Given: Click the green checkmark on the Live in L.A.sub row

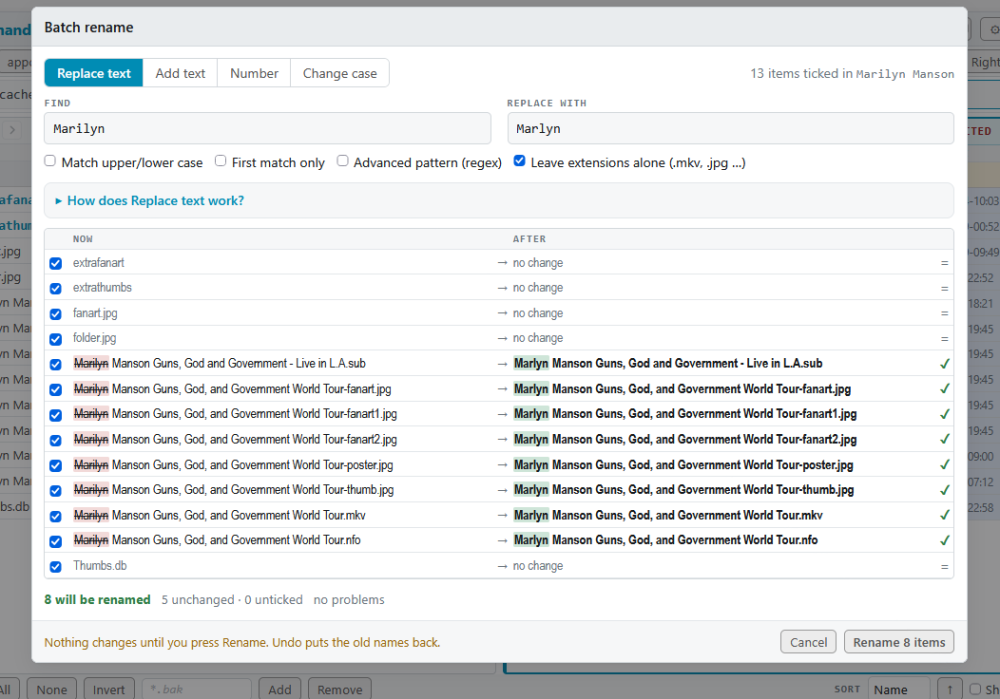Looking at the screenshot, I should (x=945, y=364).
